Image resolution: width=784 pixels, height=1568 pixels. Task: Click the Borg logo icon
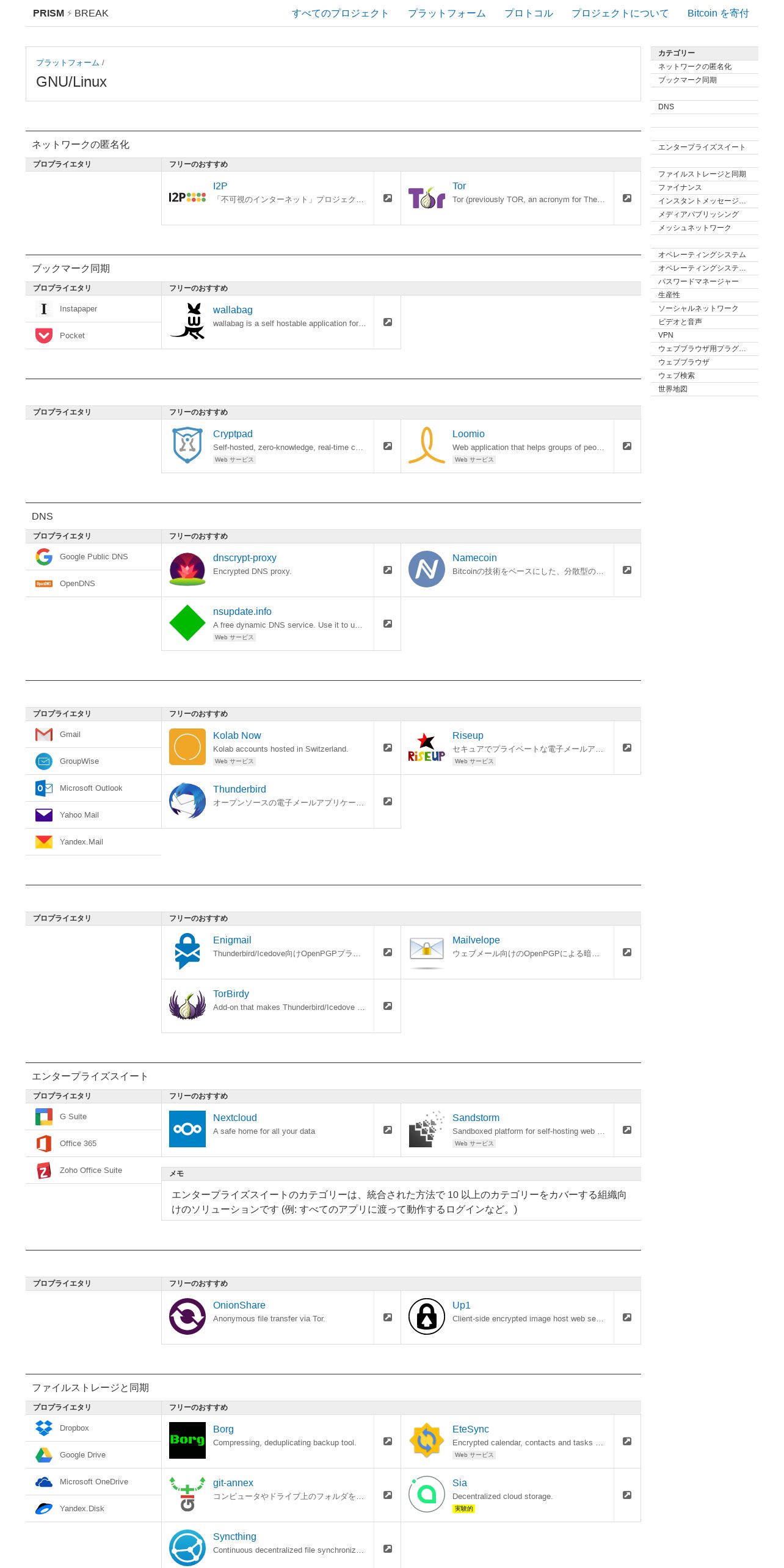pyautogui.click(x=187, y=1440)
